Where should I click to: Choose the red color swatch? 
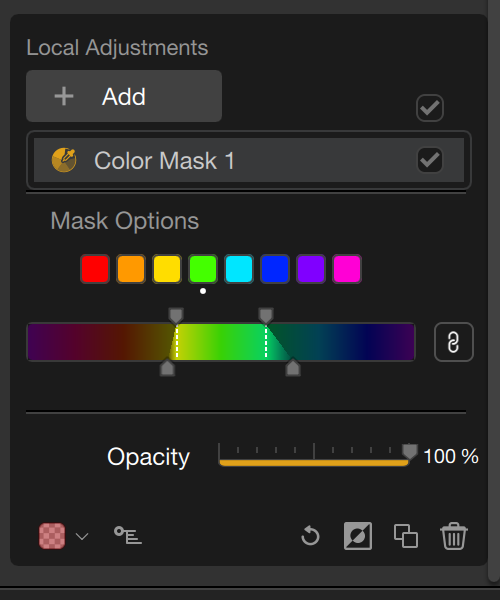pyautogui.click(x=95, y=269)
